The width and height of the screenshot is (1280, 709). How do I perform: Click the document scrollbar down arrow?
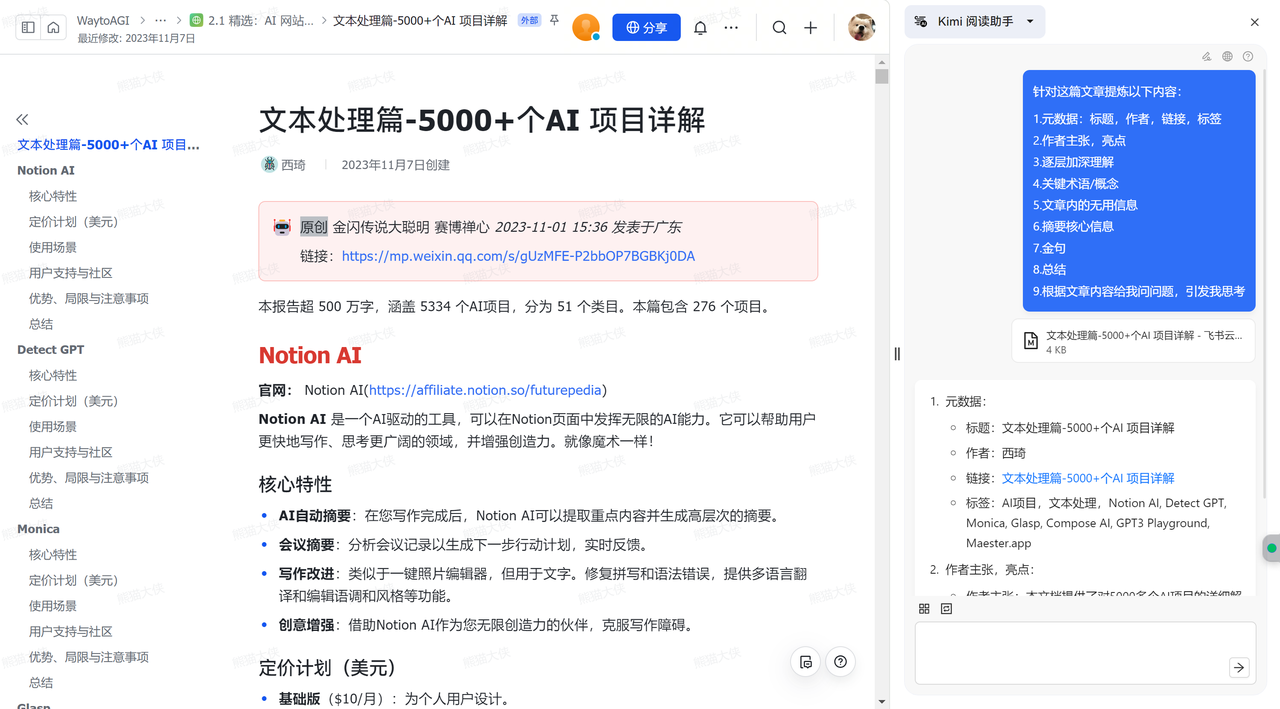(881, 701)
